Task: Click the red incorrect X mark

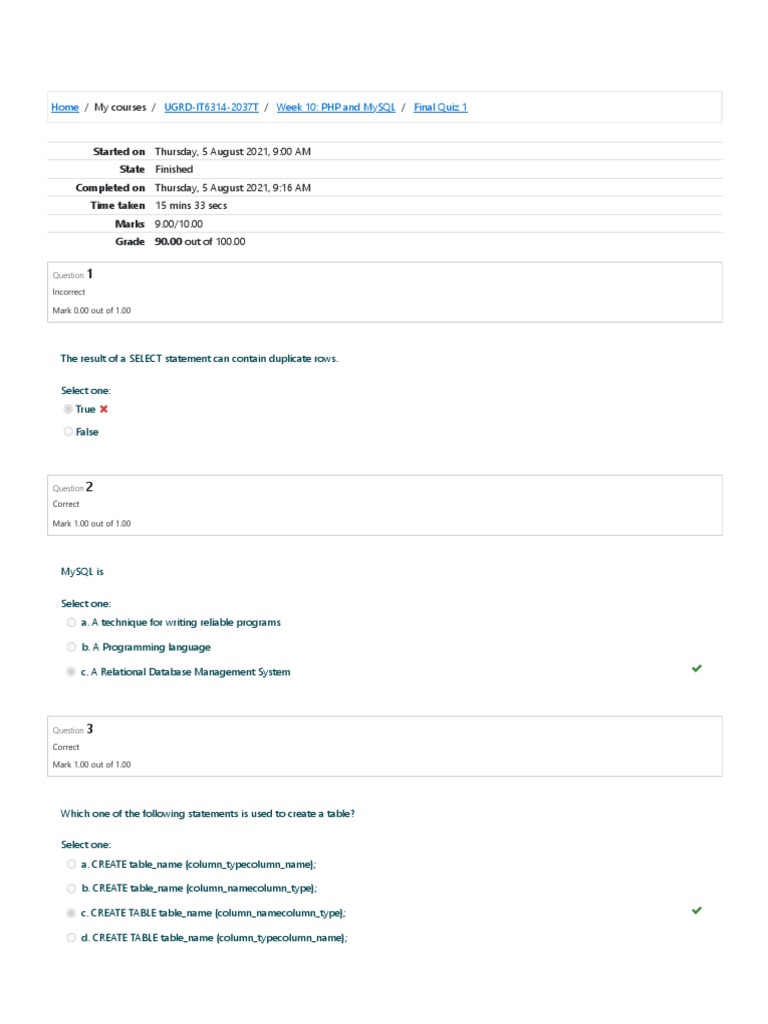Action: (104, 410)
